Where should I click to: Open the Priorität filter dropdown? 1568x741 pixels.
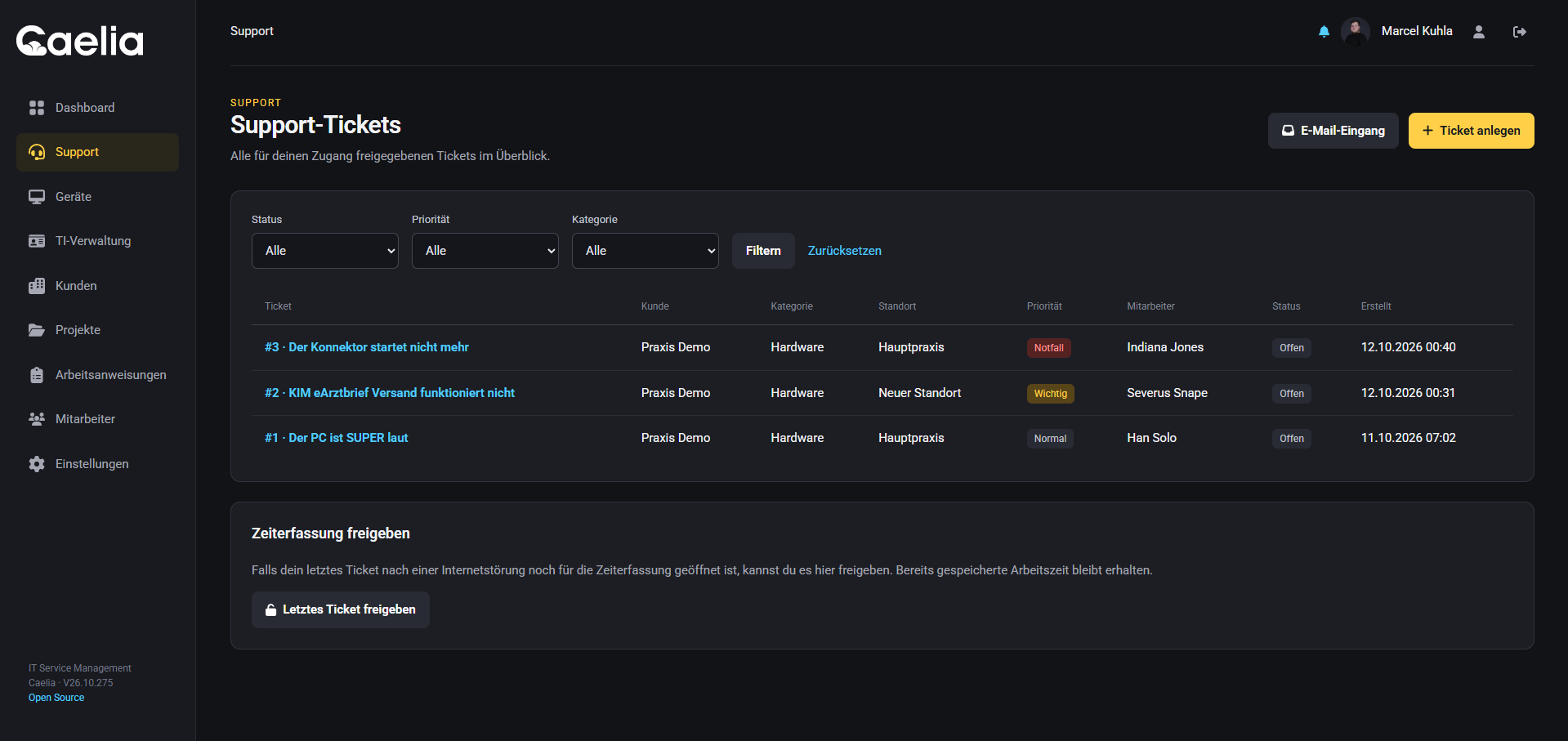tap(485, 251)
